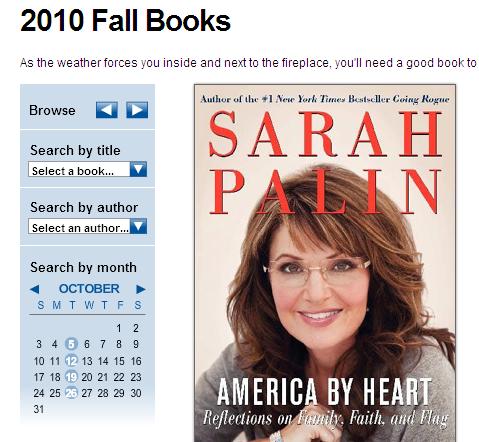
Task: Select highlighted October 19 on calendar
Action: tap(71, 377)
